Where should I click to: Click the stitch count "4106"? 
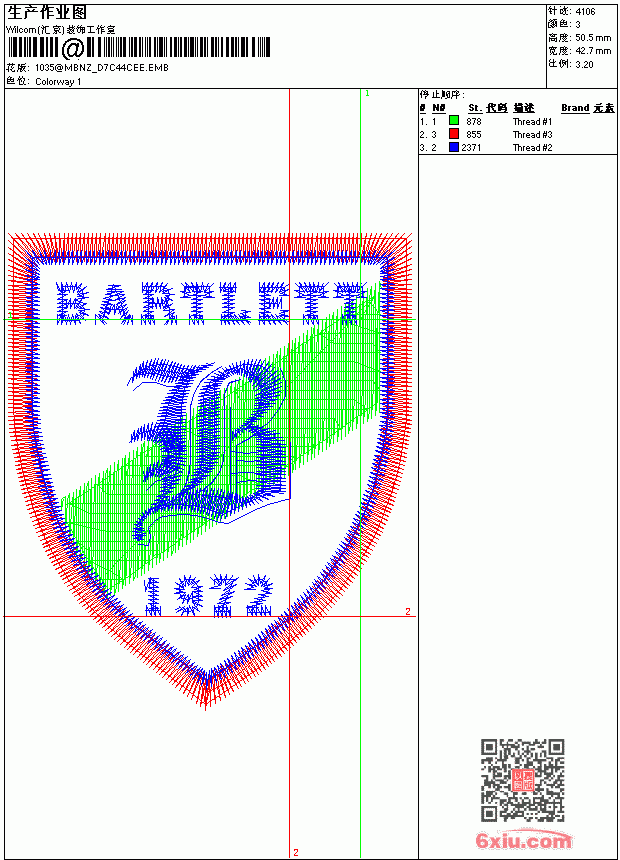coord(585,11)
